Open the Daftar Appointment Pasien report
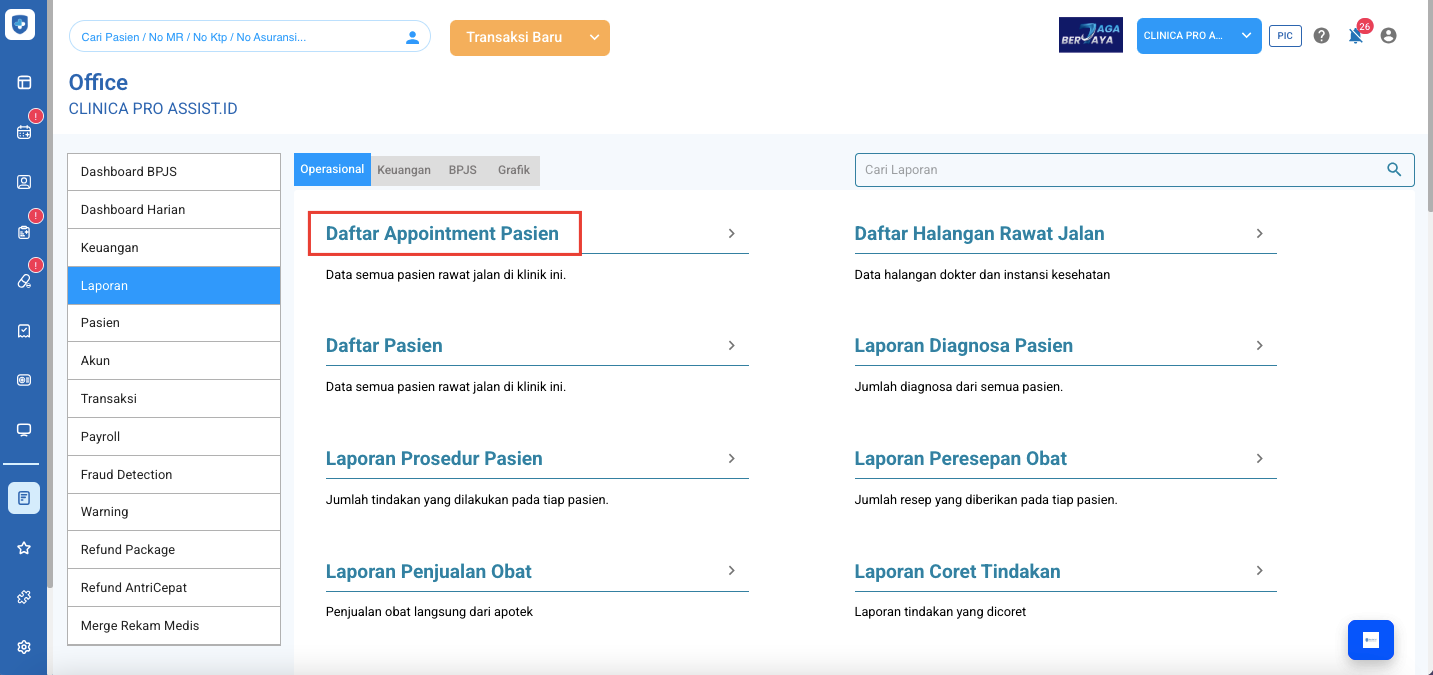Screen dimensions: 1433x675 coord(442,234)
